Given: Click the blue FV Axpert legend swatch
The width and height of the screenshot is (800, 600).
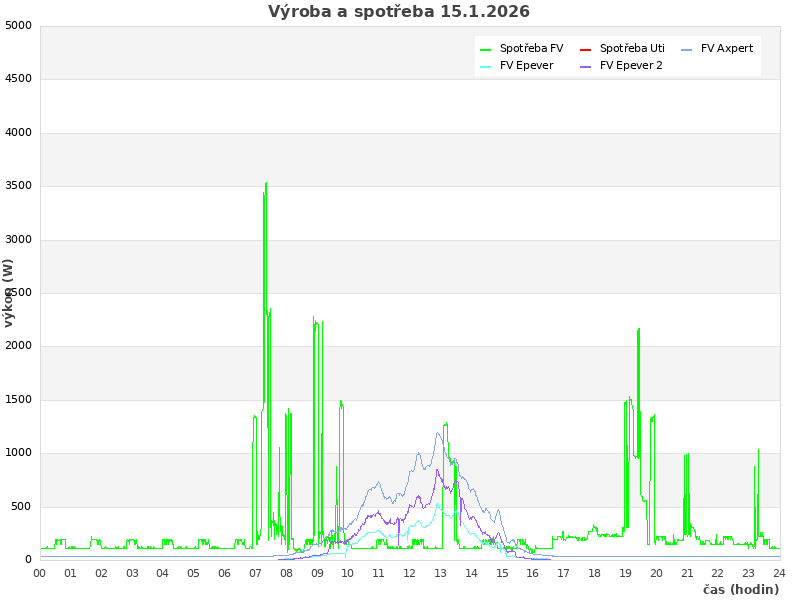Looking at the screenshot, I should pyautogui.click(x=687, y=49).
